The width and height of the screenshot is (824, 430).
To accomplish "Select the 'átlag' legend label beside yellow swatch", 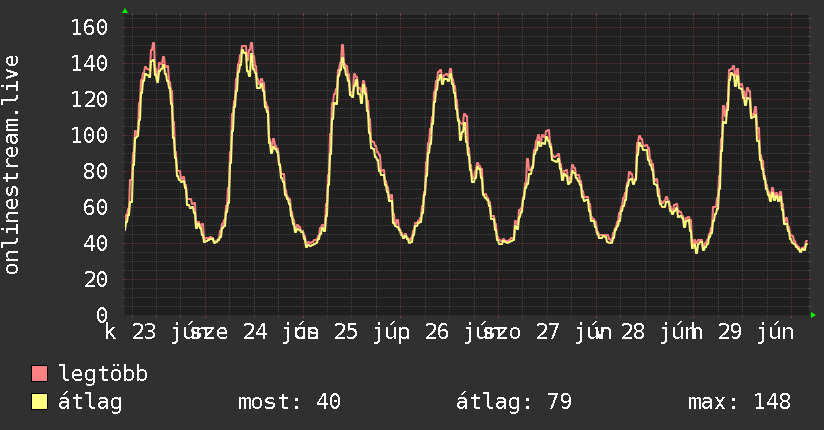I will click(x=90, y=402).
